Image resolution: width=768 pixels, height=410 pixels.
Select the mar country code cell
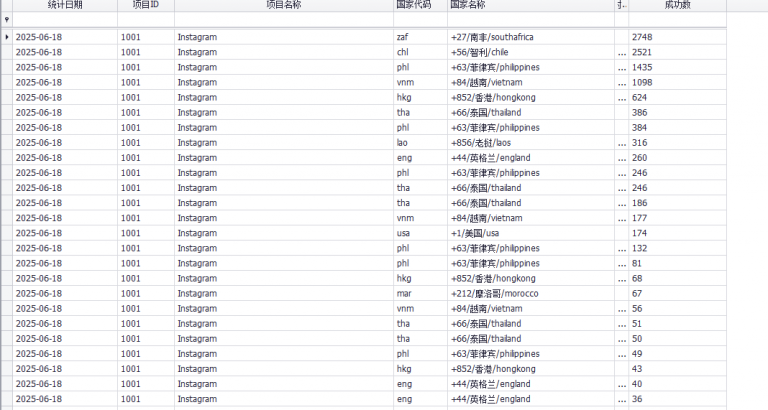(x=421, y=293)
